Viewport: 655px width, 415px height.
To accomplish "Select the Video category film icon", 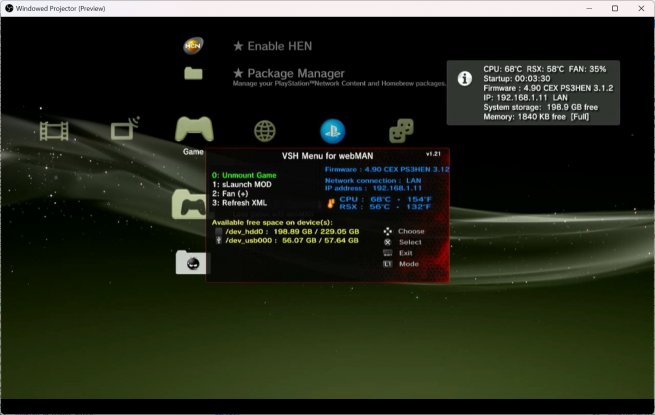I will pos(54,130).
